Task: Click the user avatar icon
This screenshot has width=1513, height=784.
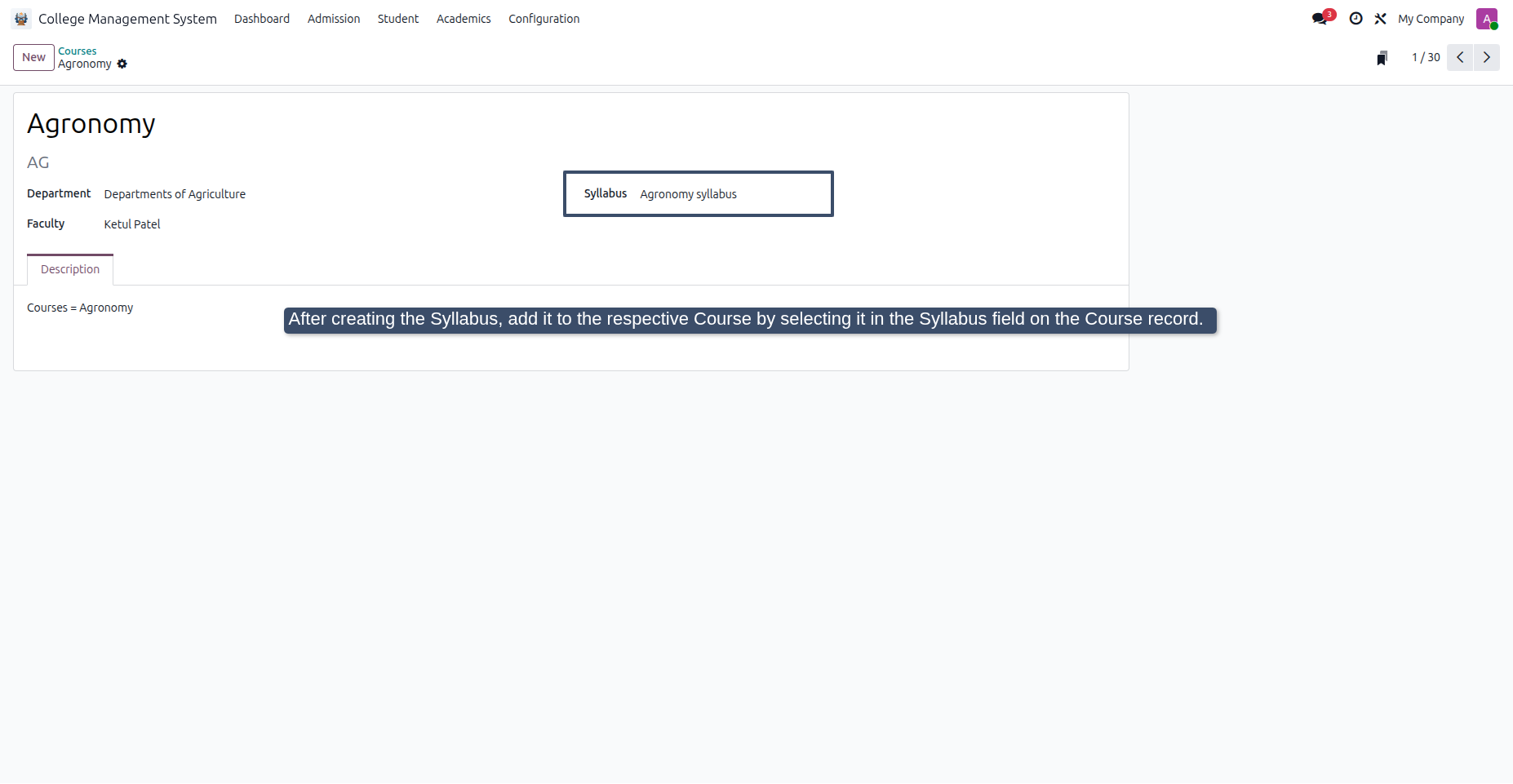Action: [x=1487, y=19]
